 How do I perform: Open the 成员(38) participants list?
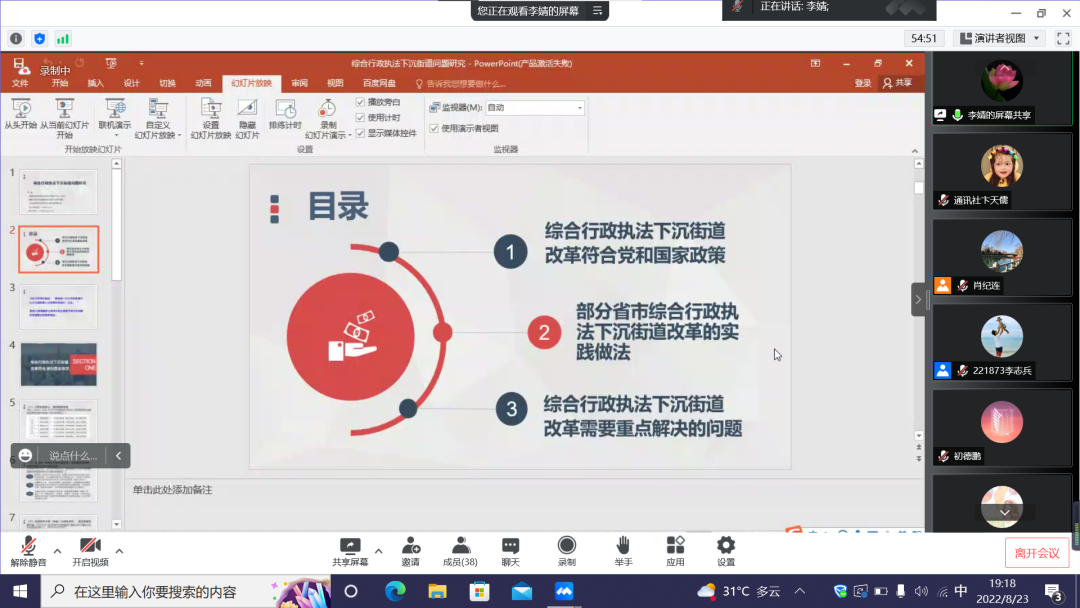click(x=460, y=546)
